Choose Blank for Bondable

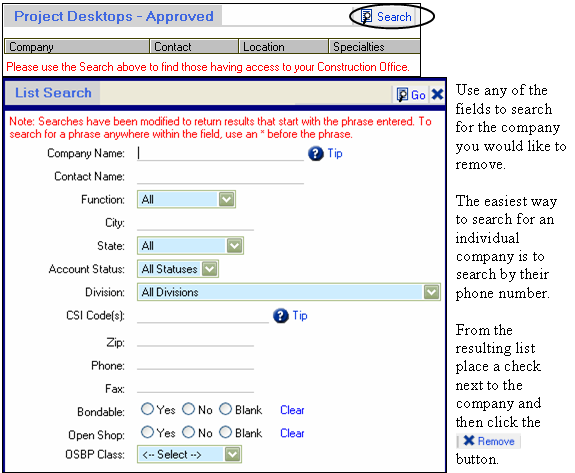click(x=226, y=409)
